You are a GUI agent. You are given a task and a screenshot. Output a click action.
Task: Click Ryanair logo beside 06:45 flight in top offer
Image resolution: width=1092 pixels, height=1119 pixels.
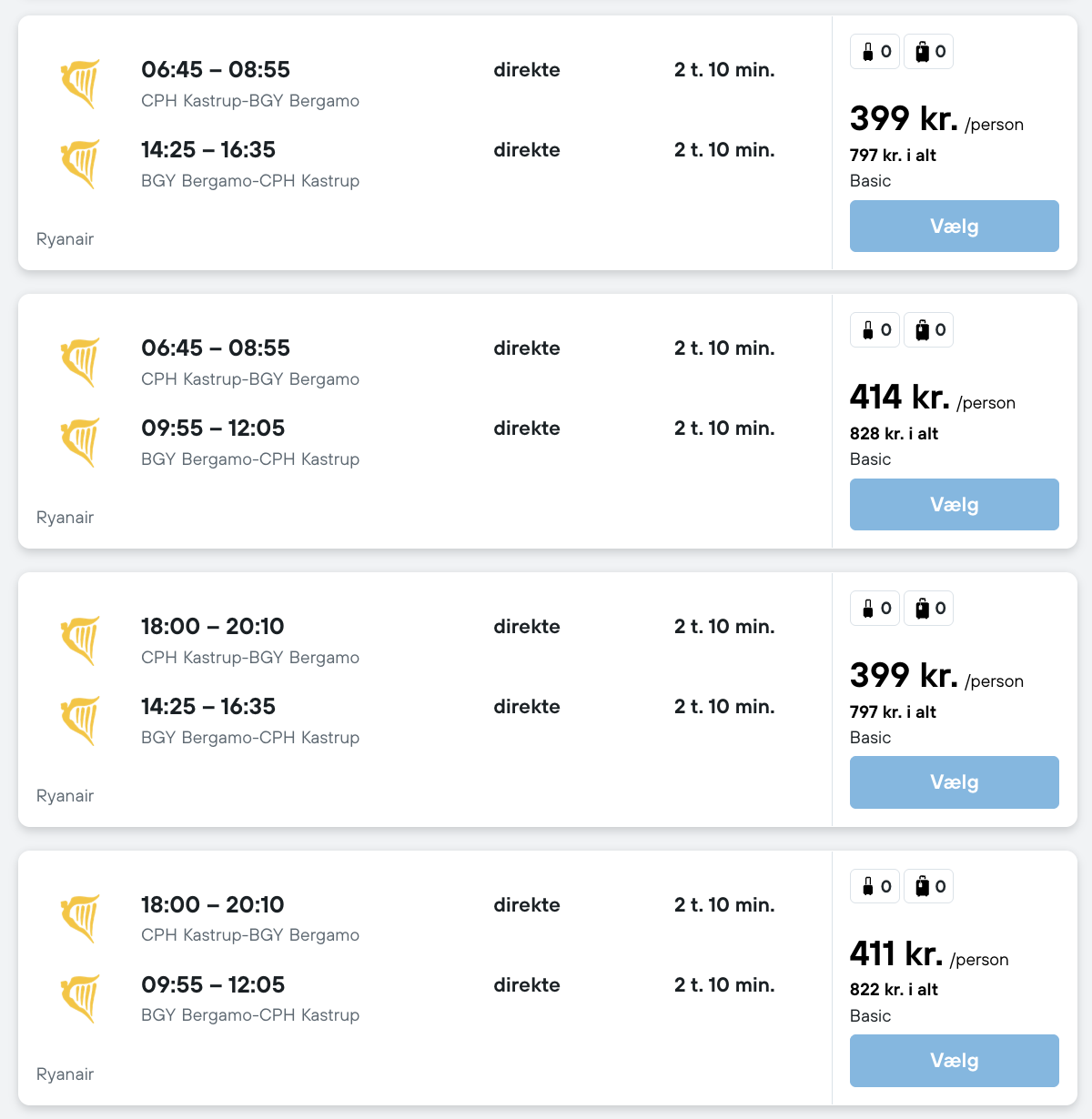pos(80,84)
